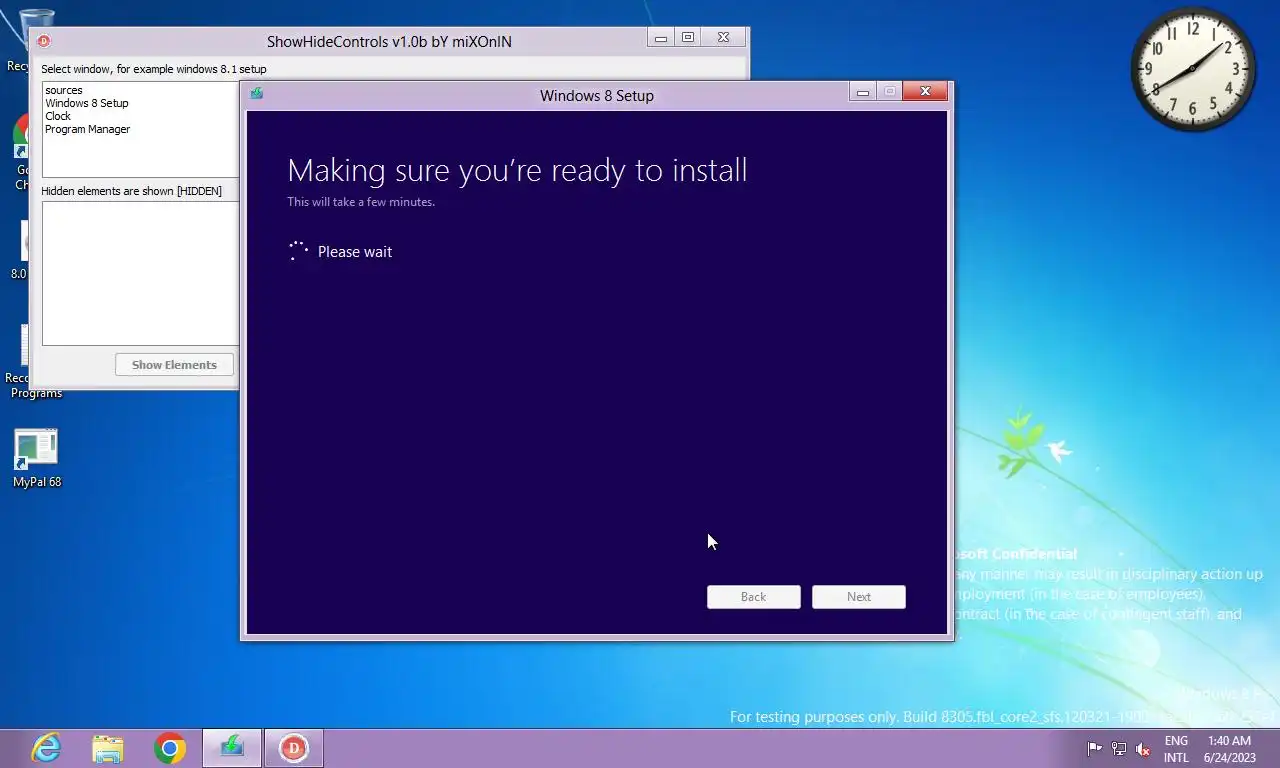Click the ENG INTL language indicator

pos(1176,749)
